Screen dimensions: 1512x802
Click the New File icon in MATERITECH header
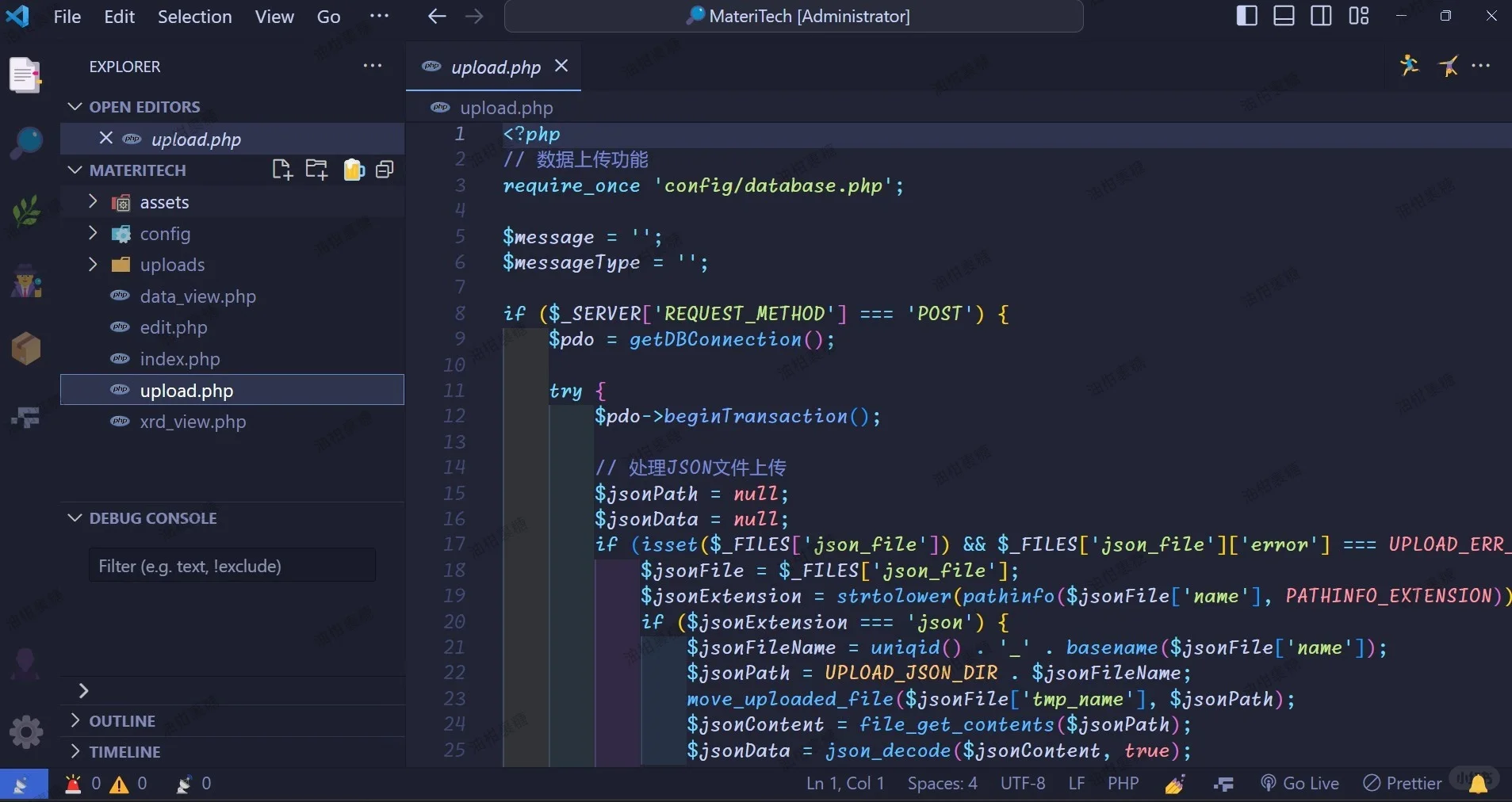click(282, 170)
